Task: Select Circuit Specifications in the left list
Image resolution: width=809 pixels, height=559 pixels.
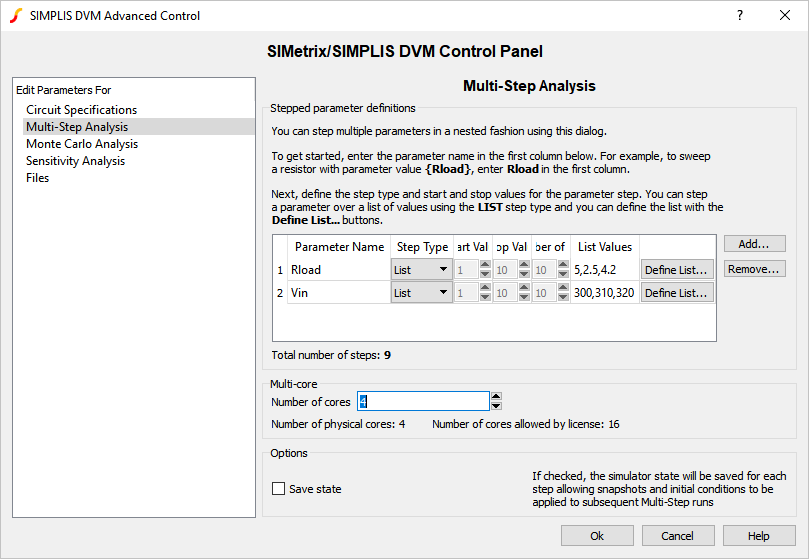Action: 81,110
